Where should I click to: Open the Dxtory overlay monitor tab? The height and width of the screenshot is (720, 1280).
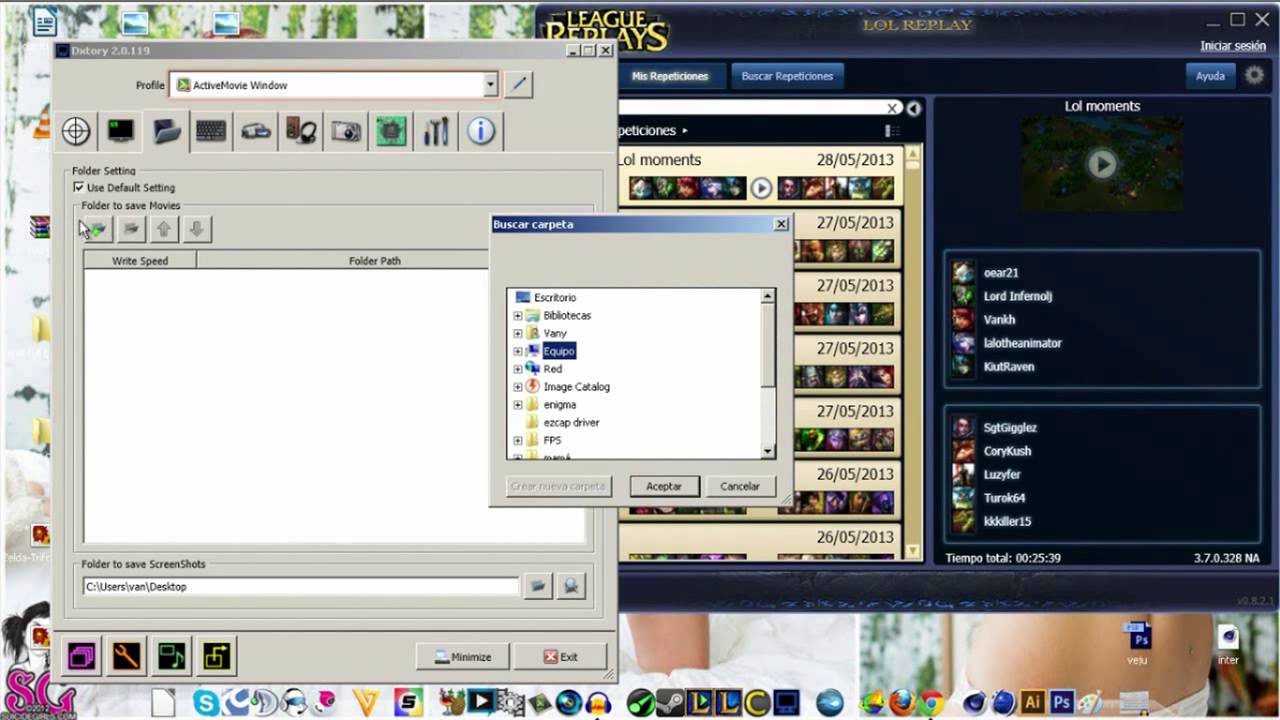coord(121,131)
